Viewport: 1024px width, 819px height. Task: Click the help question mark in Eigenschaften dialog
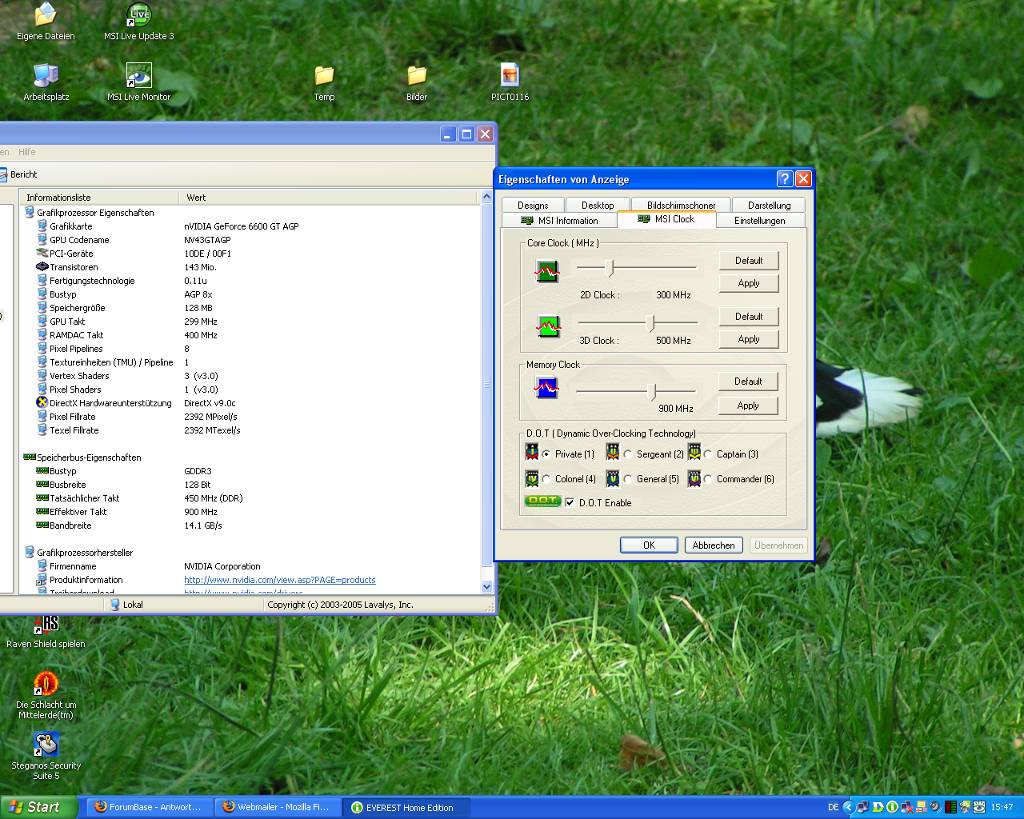click(x=785, y=178)
